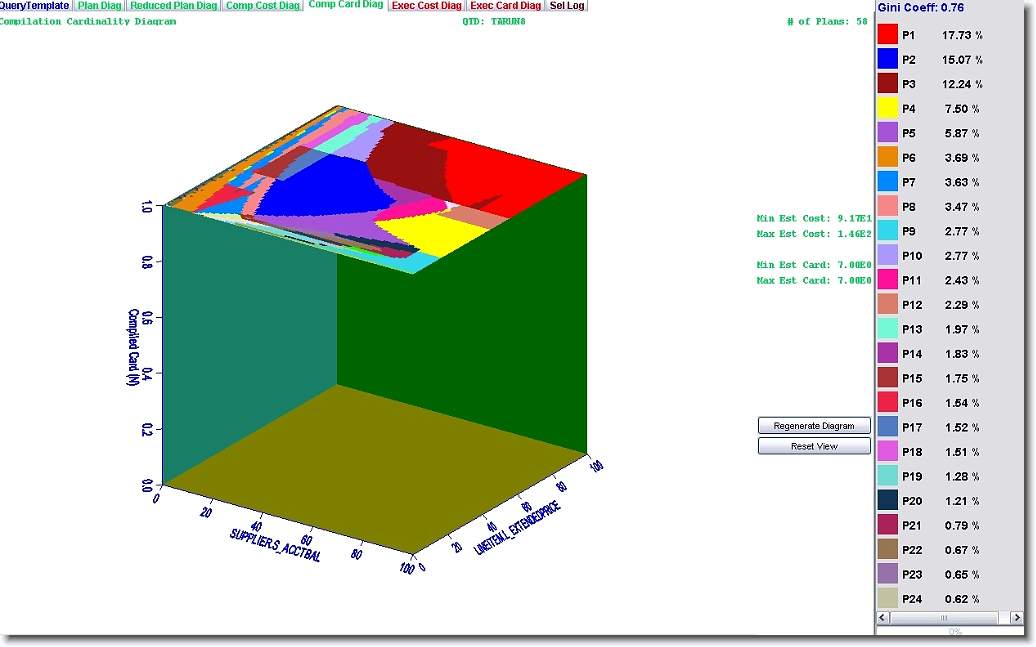1036x647 pixels.
Task: Open the QueryTemplate tab
Action: pos(35,6)
